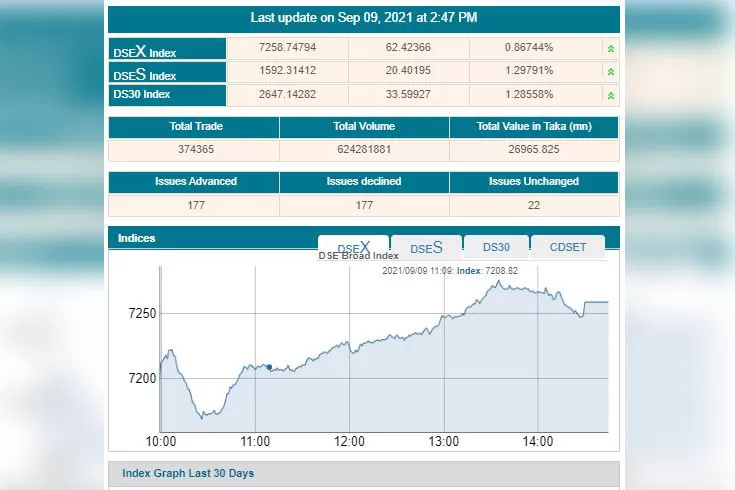This screenshot has height=490, width=735.
Task: Click the 11:00 x-axis label
Action: pyautogui.click(x=255, y=442)
